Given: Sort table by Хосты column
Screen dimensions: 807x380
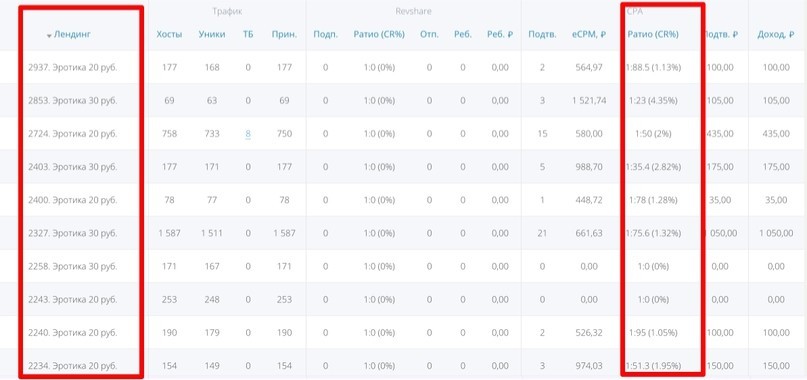Looking at the screenshot, I should point(169,35).
